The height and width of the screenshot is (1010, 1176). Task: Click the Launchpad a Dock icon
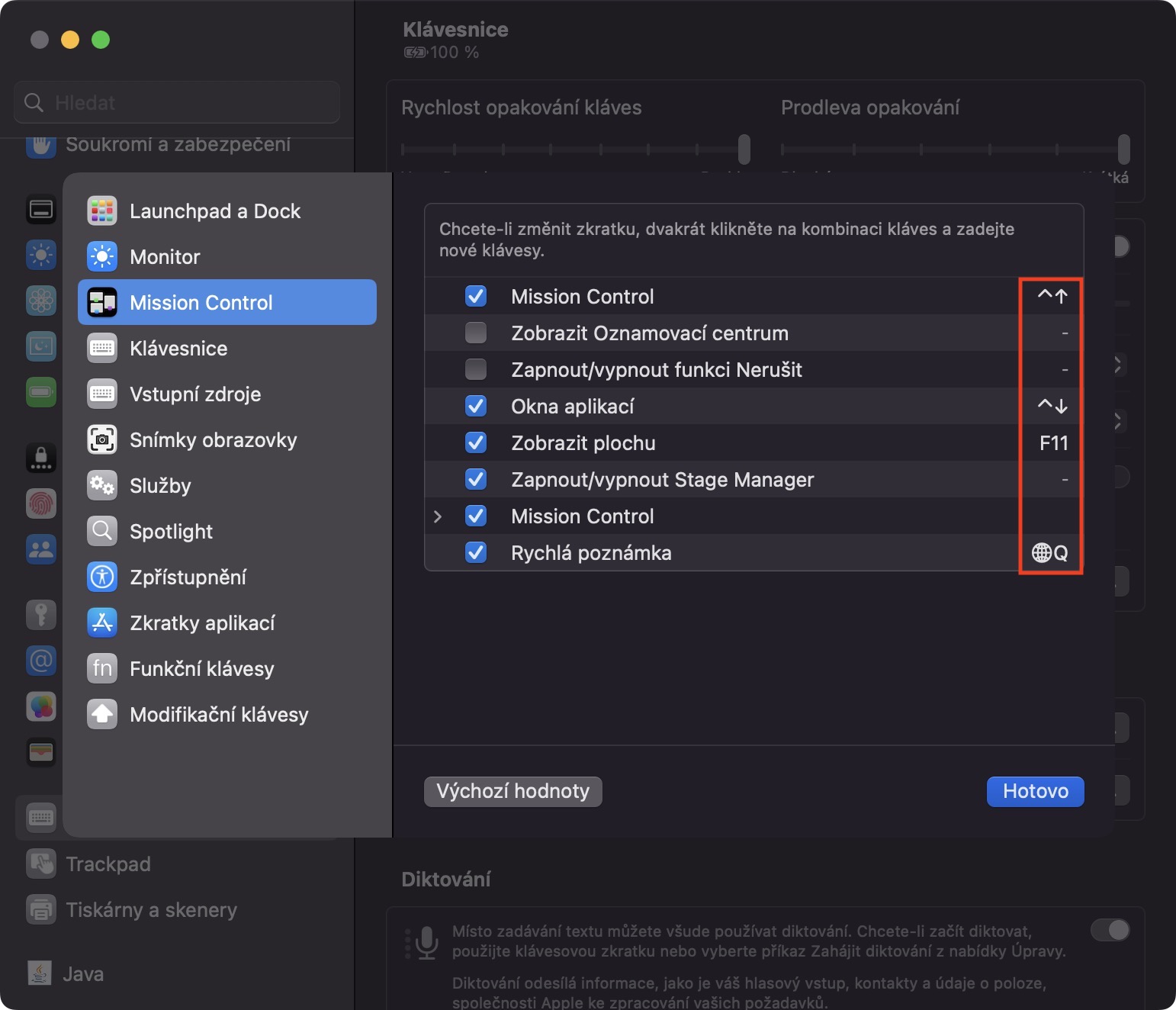click(102, 211)
